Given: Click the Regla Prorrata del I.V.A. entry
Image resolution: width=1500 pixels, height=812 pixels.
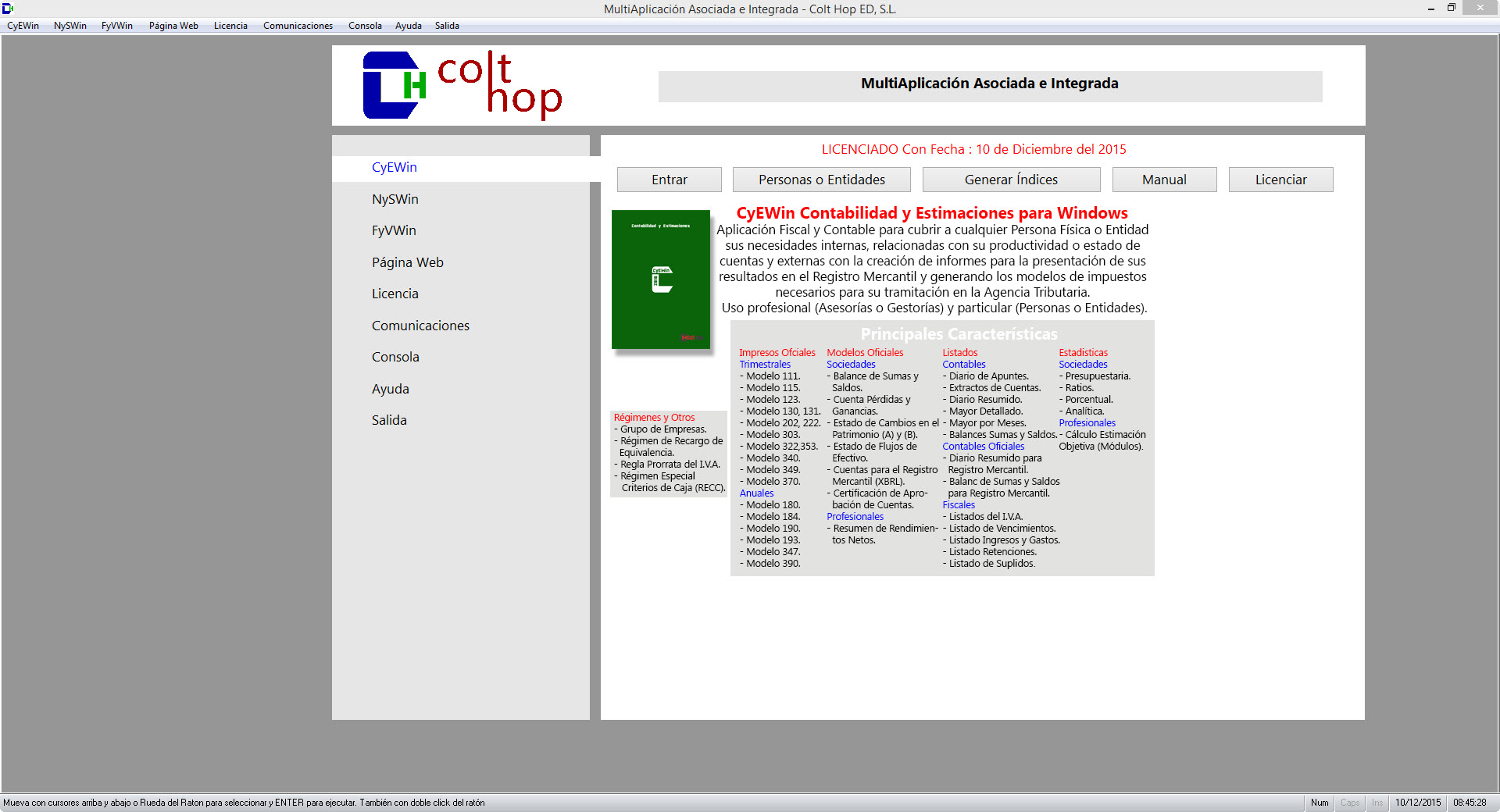Looking at the screenshot, I should coord(667,465).
